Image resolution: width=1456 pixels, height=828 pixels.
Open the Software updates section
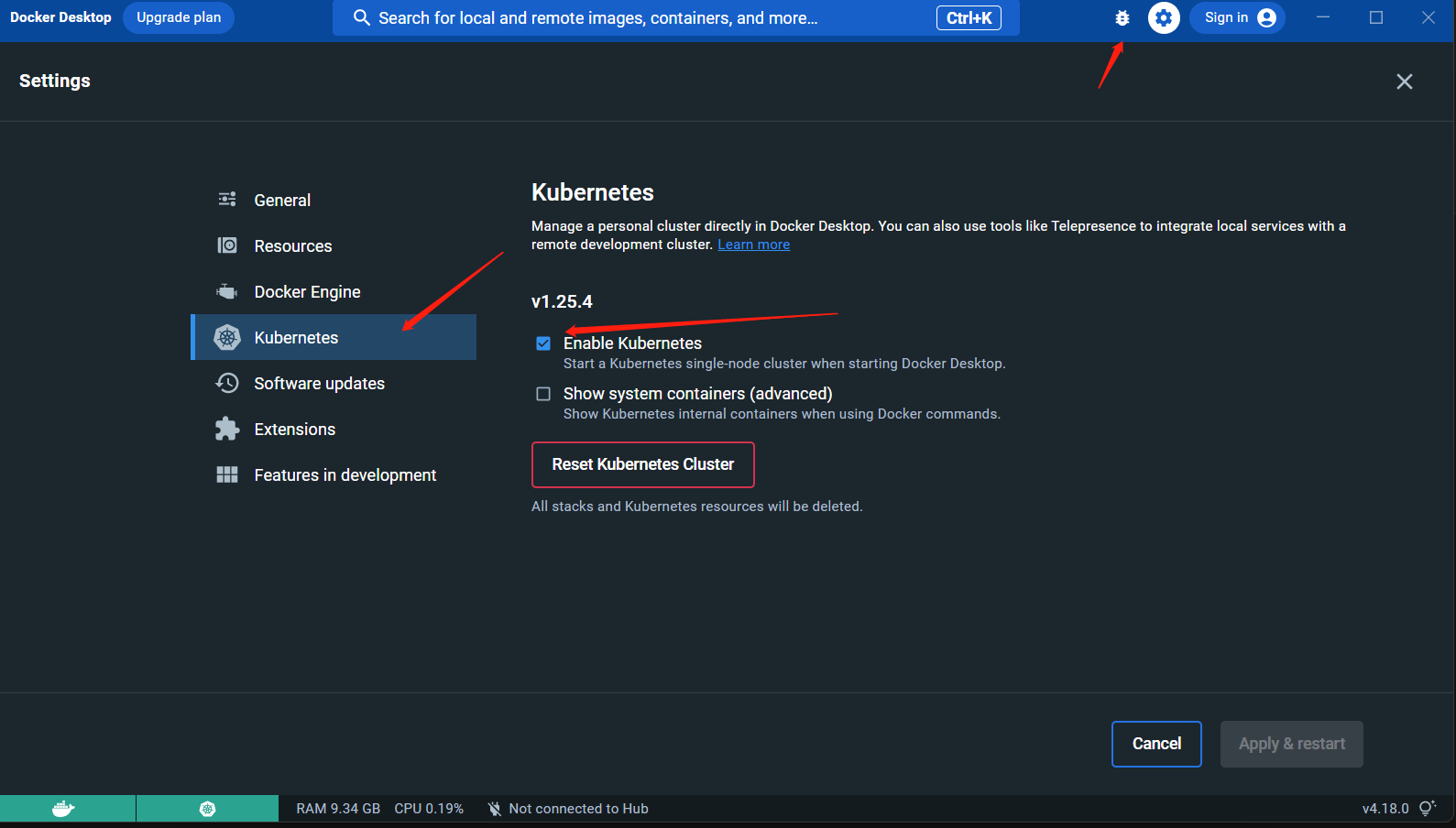point(334,383)
